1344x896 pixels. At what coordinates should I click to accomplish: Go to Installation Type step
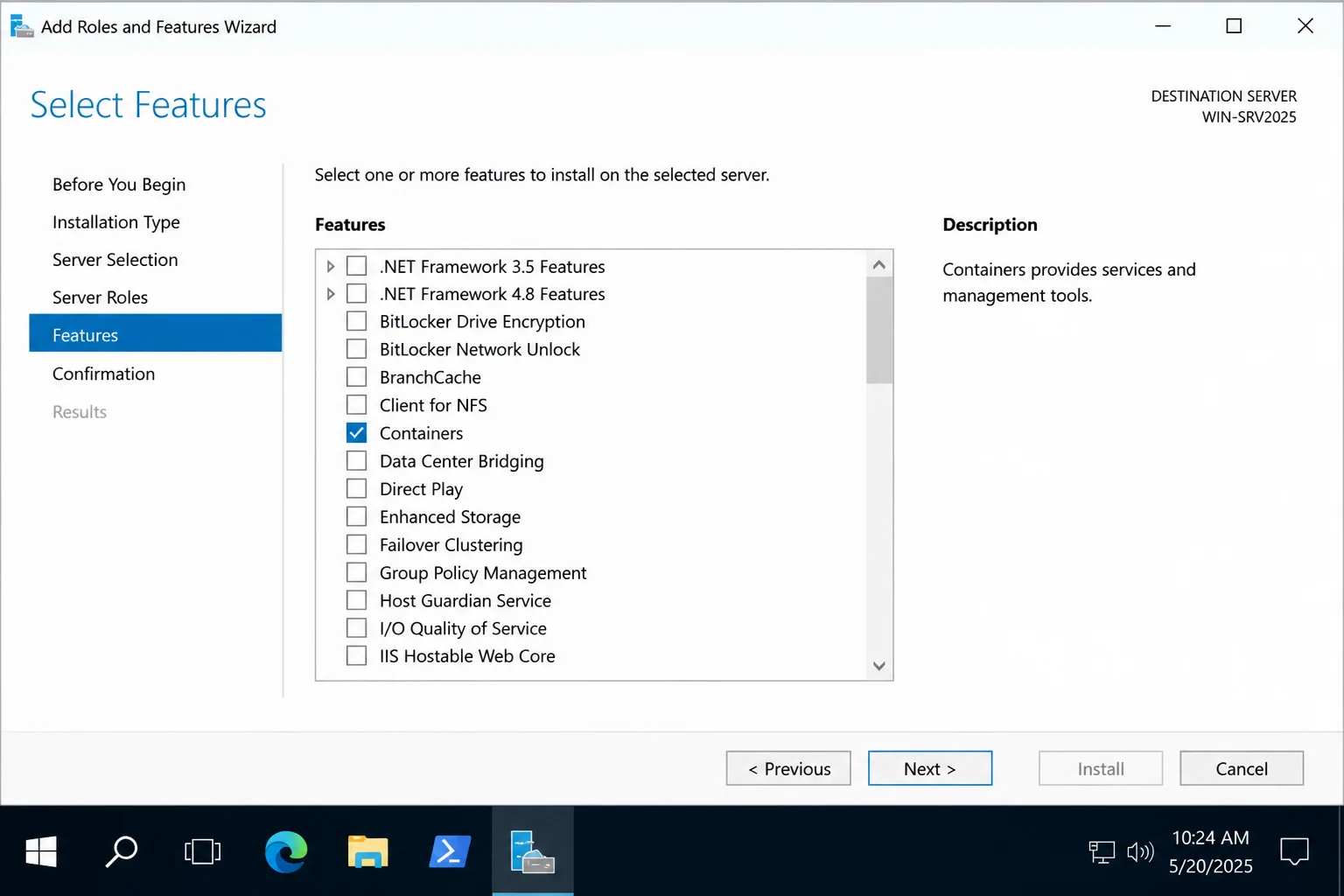click(116, 222)
